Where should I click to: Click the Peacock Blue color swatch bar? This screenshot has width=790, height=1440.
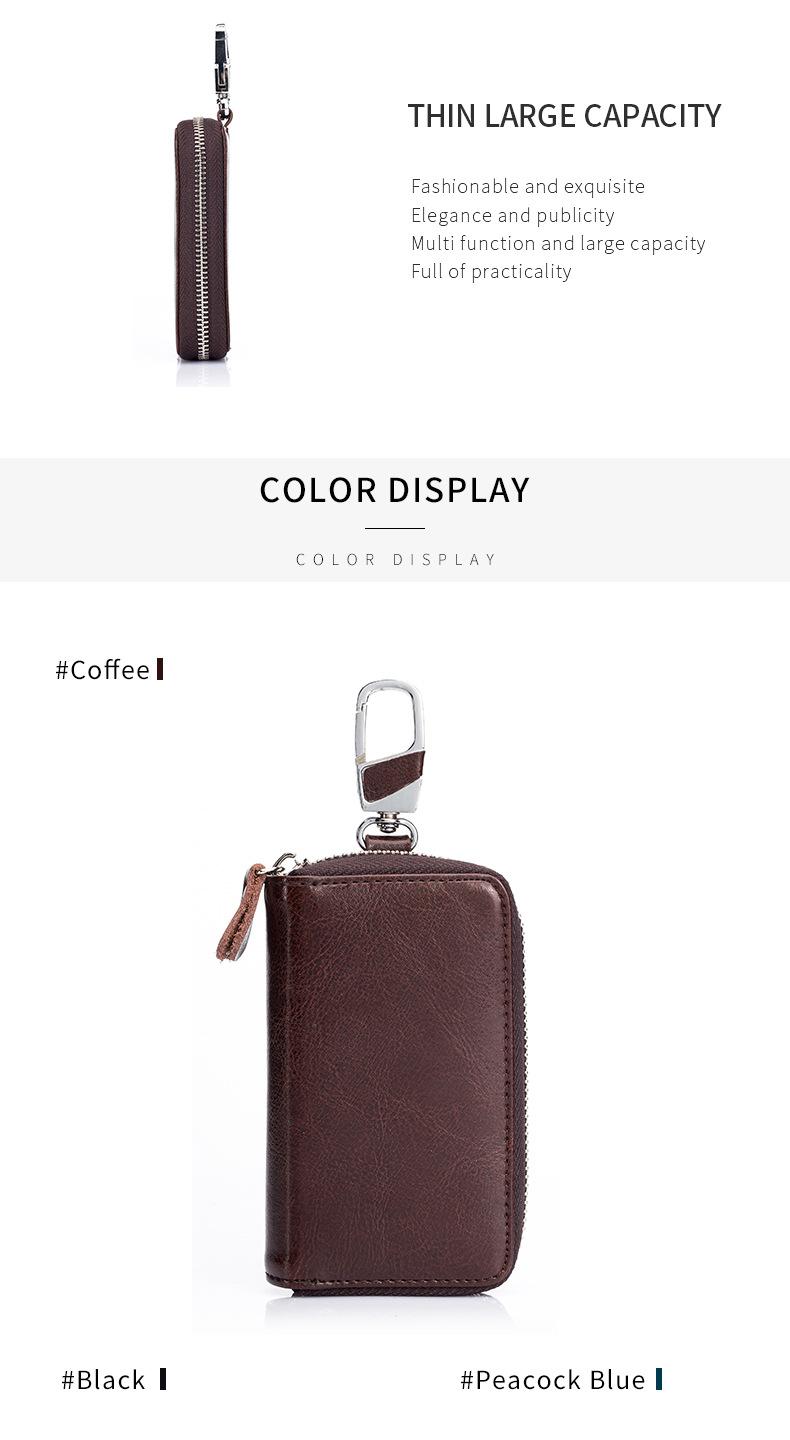pyautogui.click(x=659, y=1379)
